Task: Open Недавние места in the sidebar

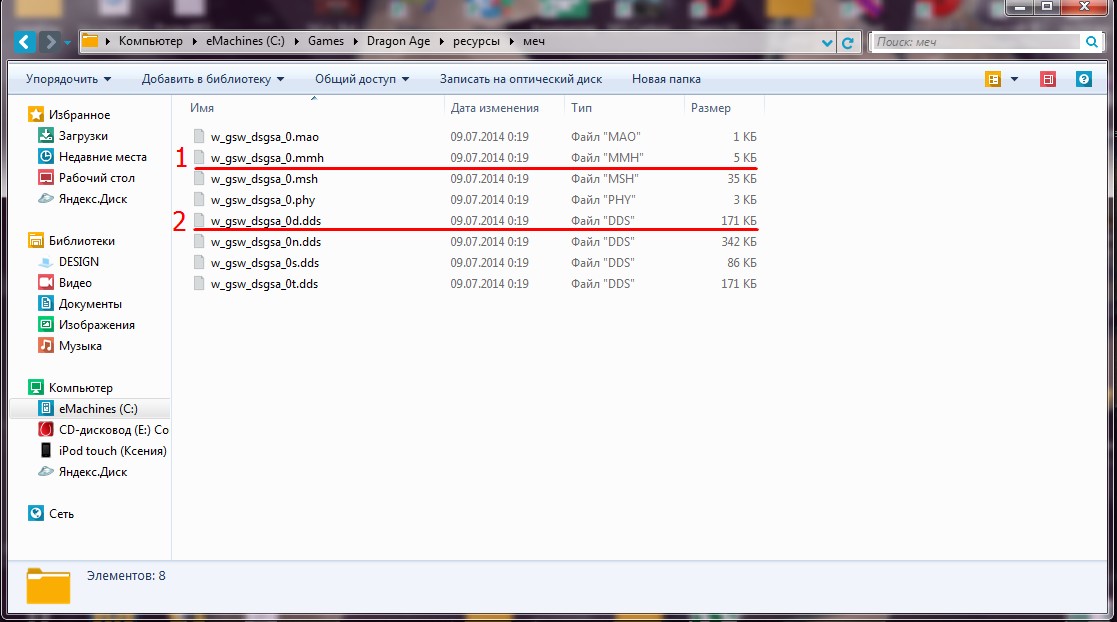Action: point(103,157)
